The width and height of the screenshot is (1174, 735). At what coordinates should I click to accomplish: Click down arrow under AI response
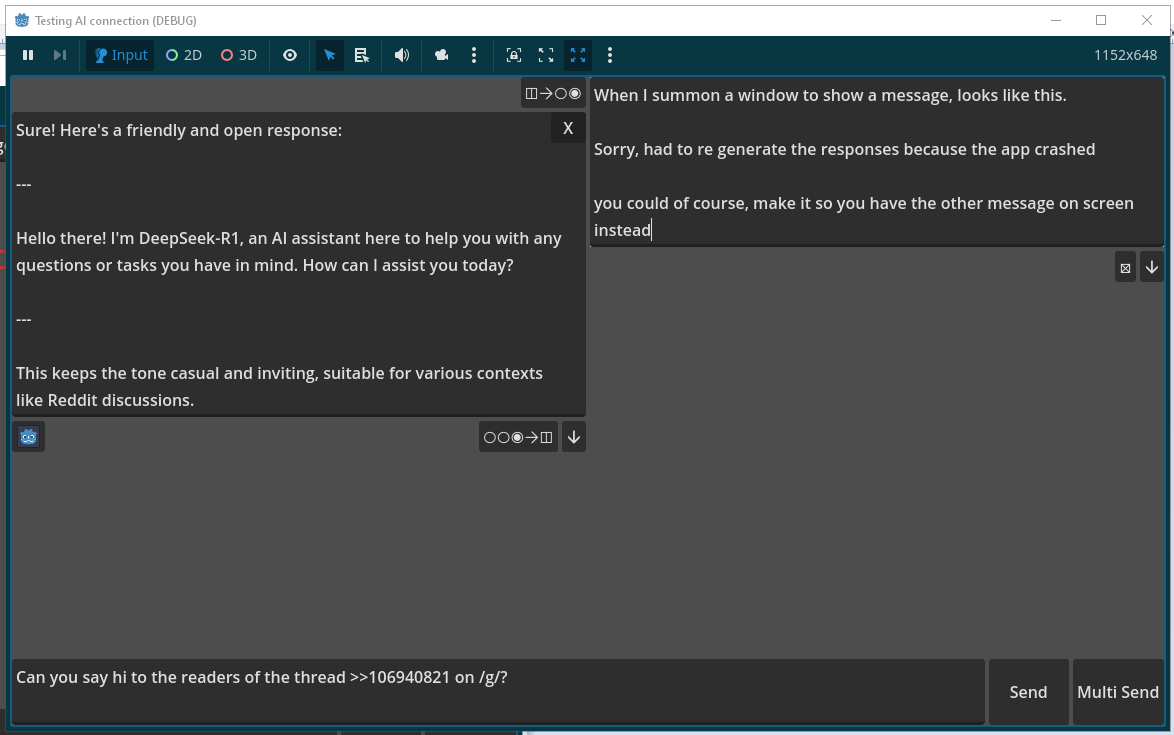[574, 437]
